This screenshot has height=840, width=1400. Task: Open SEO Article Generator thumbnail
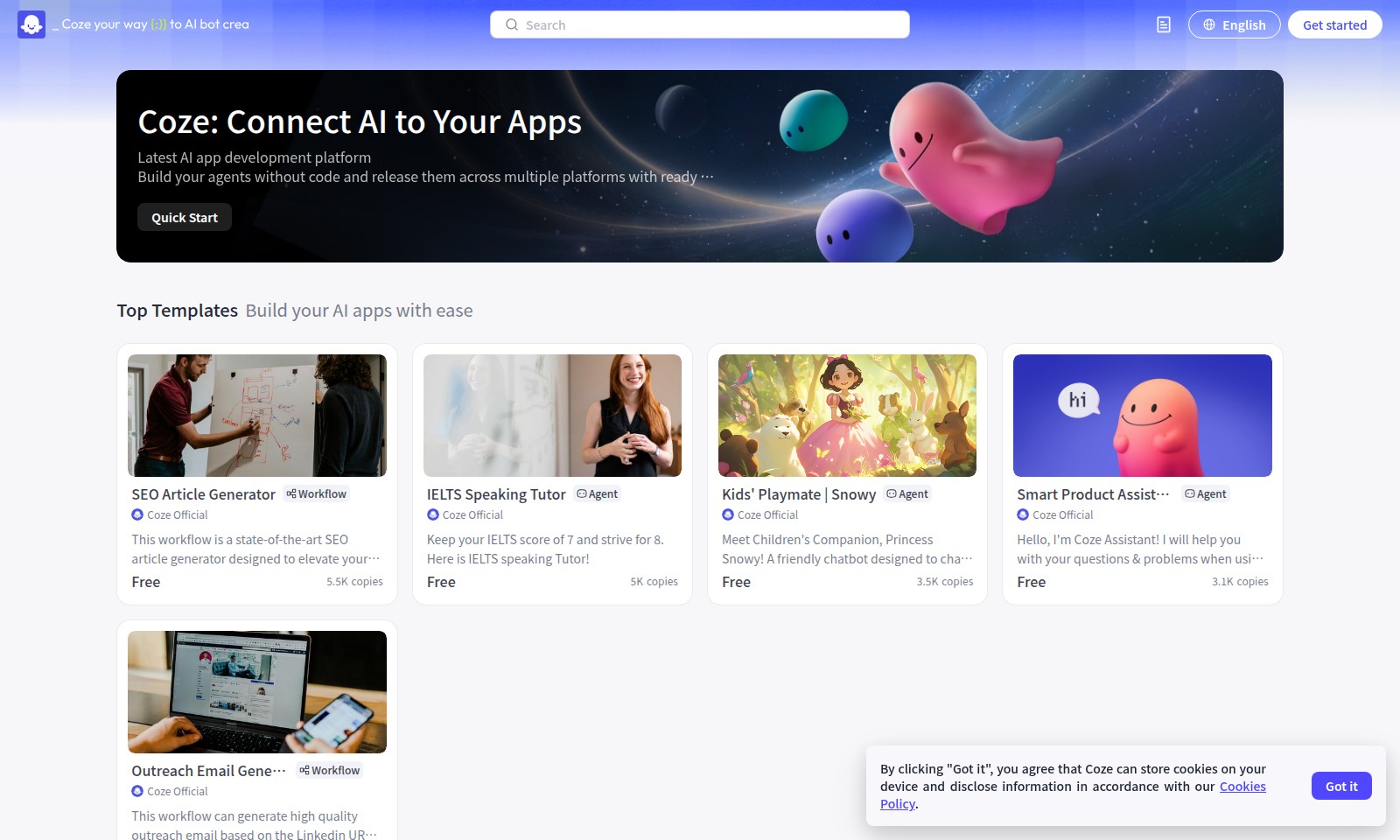pos(257,416)
